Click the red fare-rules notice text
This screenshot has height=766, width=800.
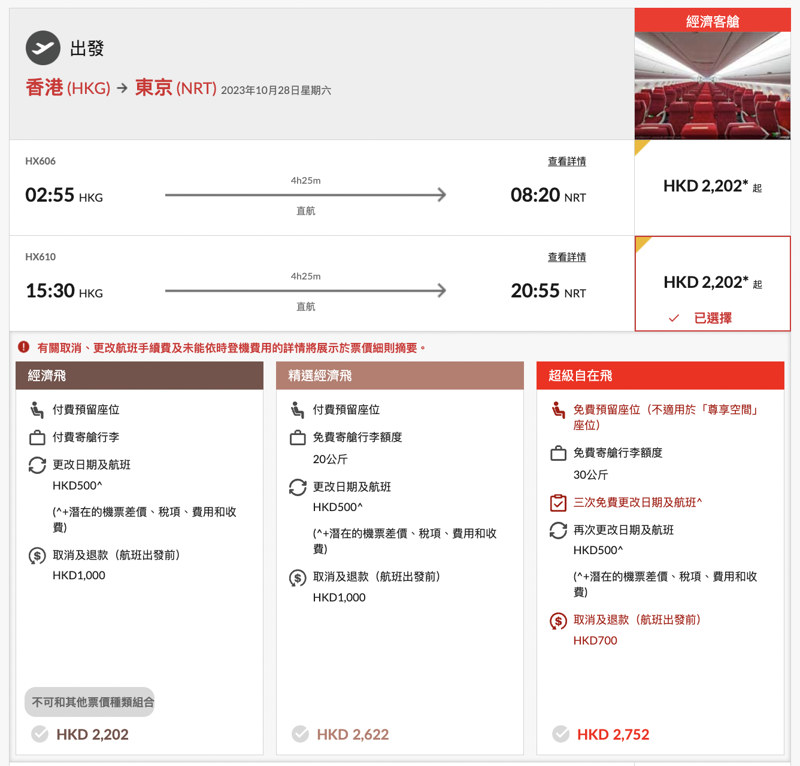tap(231, 348)
